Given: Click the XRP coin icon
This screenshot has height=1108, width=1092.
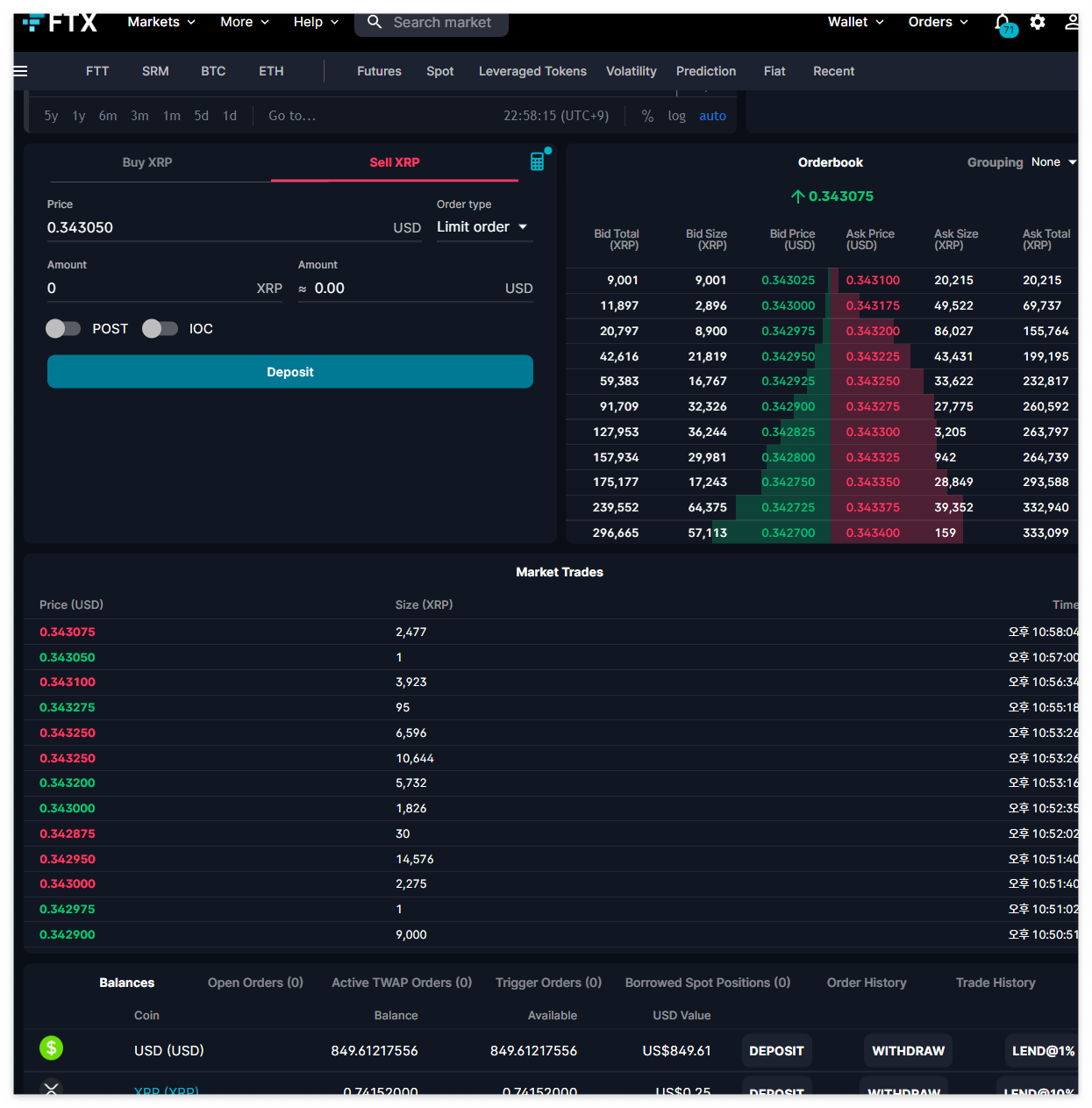Looking at the screenshot, I should click(52, 1088).
